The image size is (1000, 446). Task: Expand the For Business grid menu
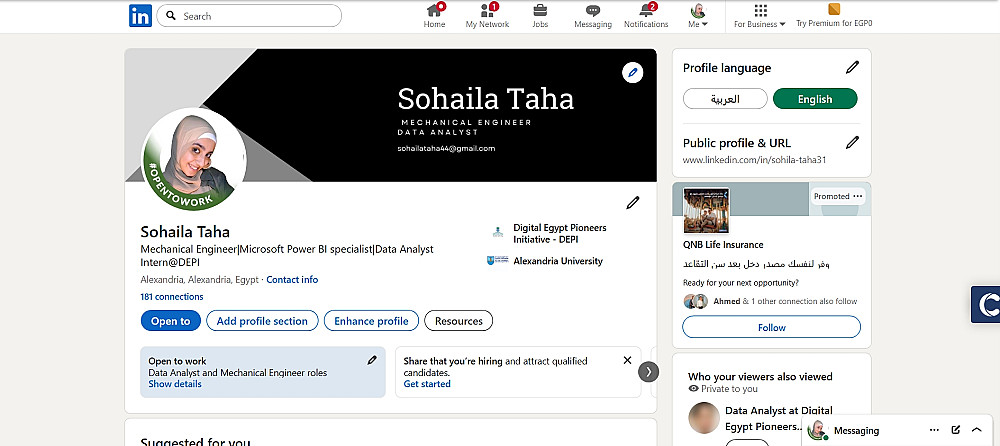(760, 16)
